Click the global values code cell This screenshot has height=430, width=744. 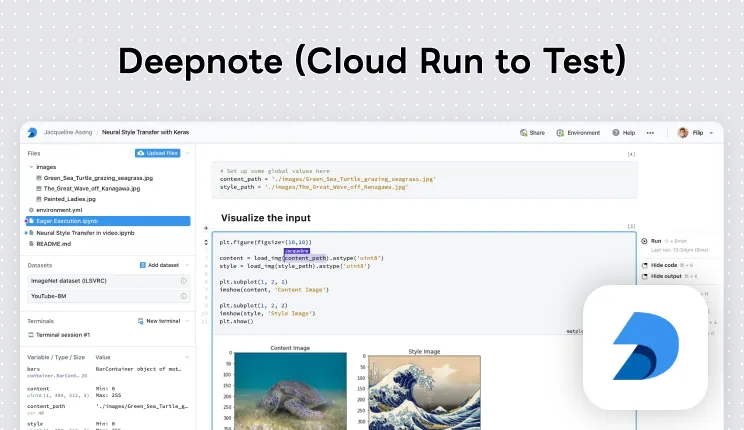(x=424, y=179)
